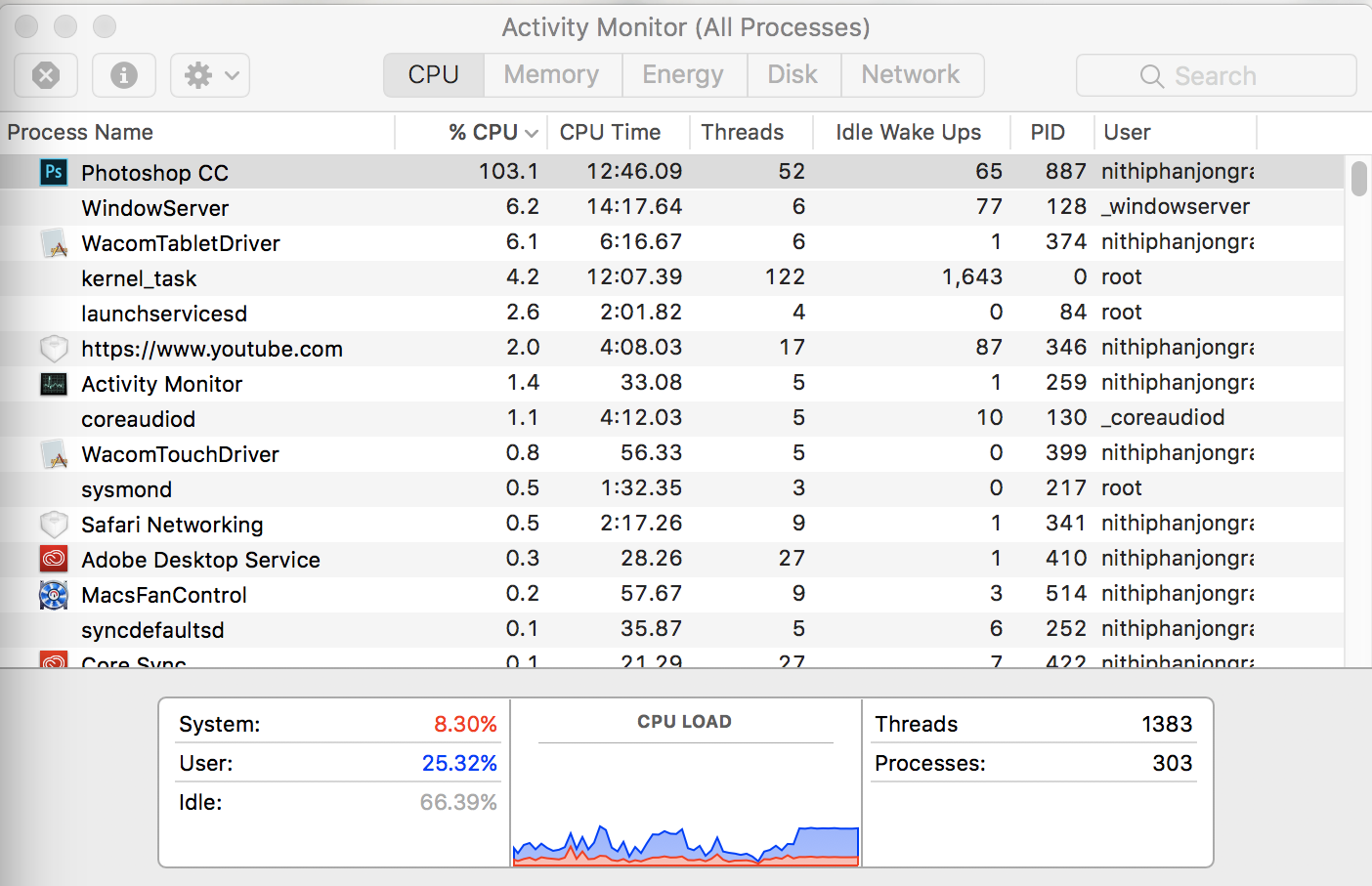Switch to the Memory tab
Screen dimensions: 1372x886
[552, 75]
